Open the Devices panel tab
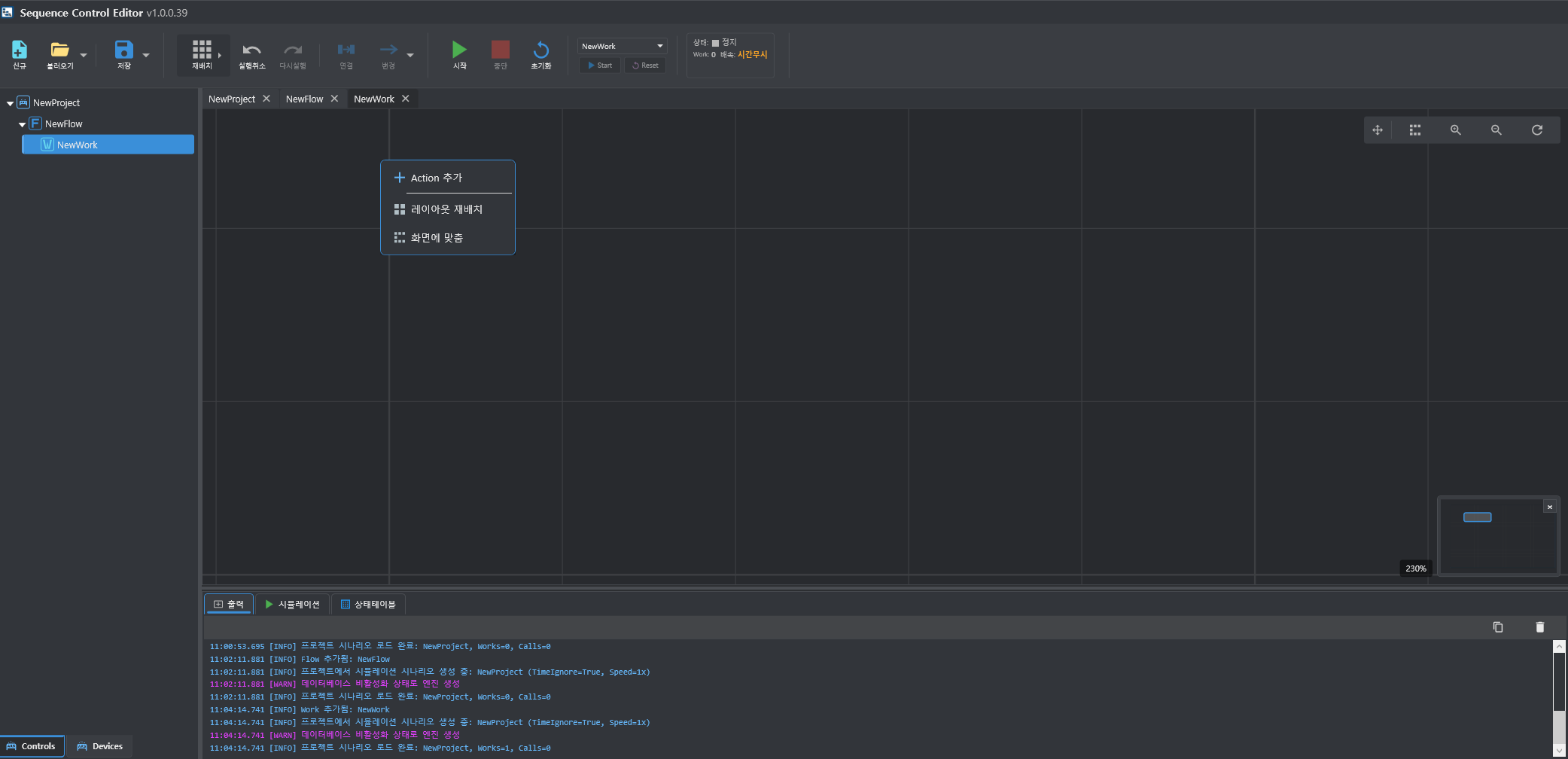Image resolution: width=1568 pixels, height=759 pixels. pos(99,746)
